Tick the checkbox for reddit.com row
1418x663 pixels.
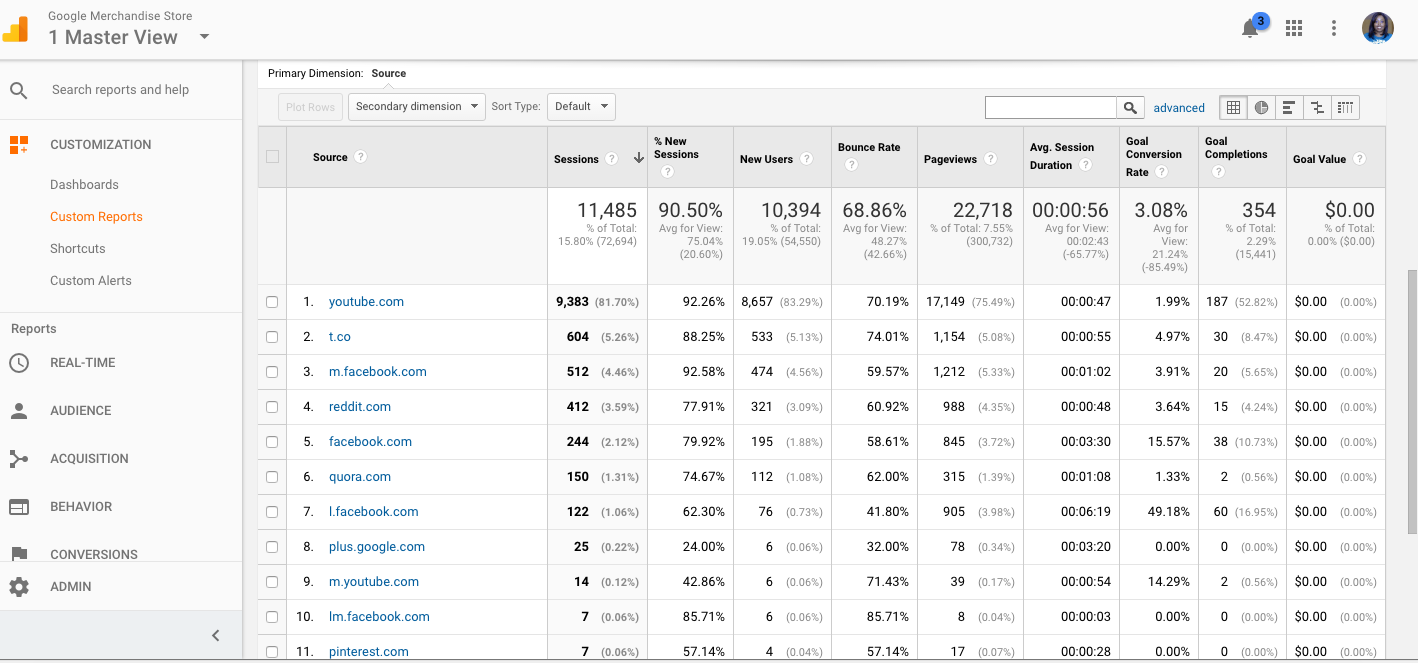click(x=272, y=407)
